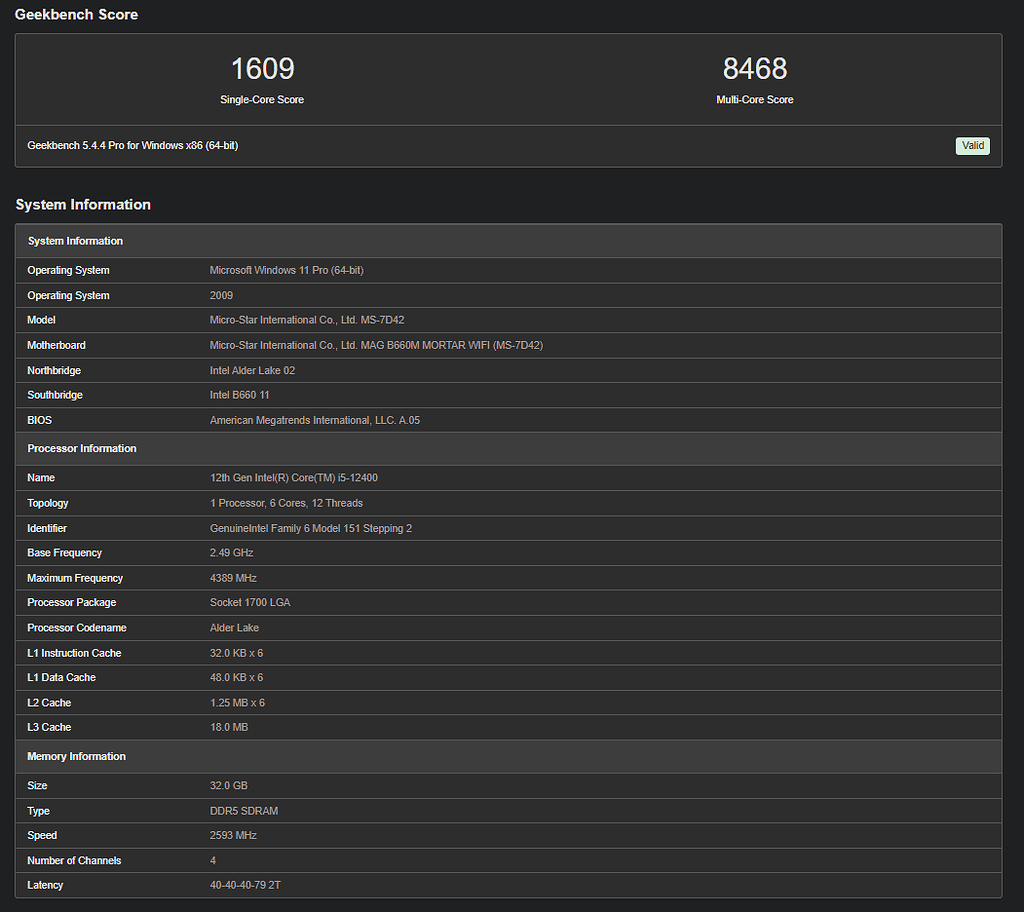Select the Multi-Core Score value 8468

754,68
